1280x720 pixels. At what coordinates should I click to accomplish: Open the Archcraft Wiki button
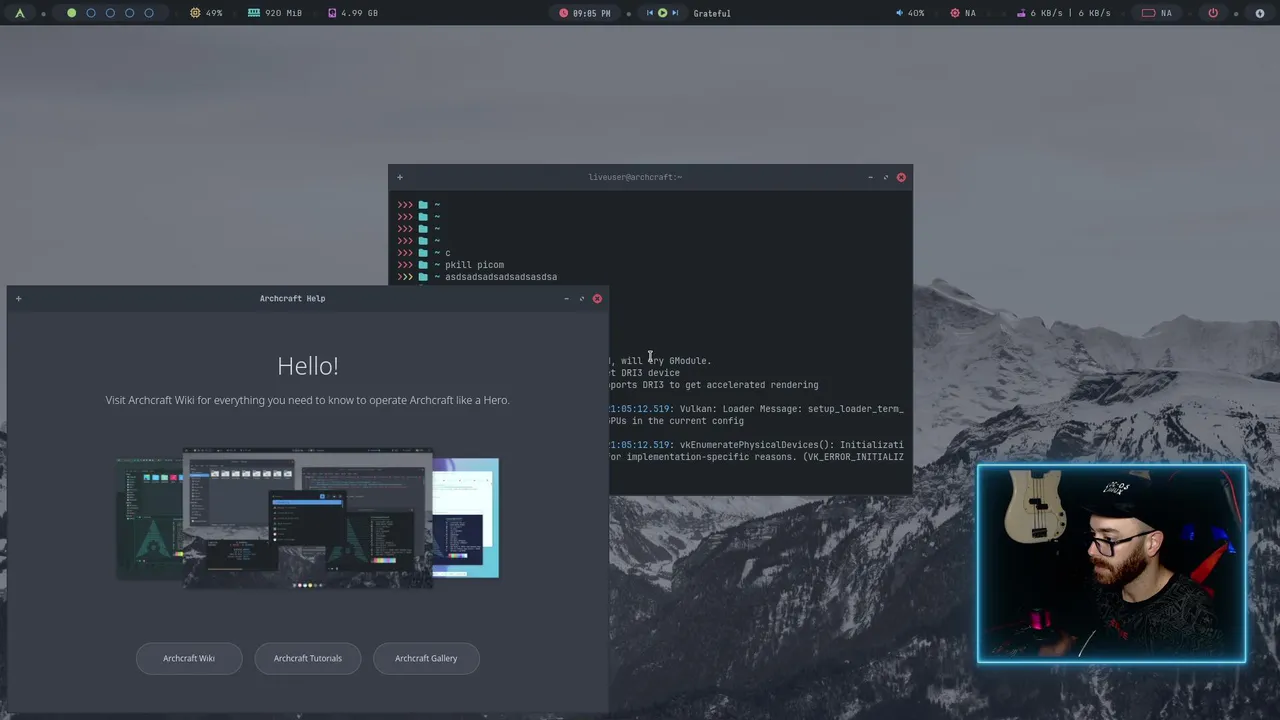pyautogui.click(x=189, y=658)
